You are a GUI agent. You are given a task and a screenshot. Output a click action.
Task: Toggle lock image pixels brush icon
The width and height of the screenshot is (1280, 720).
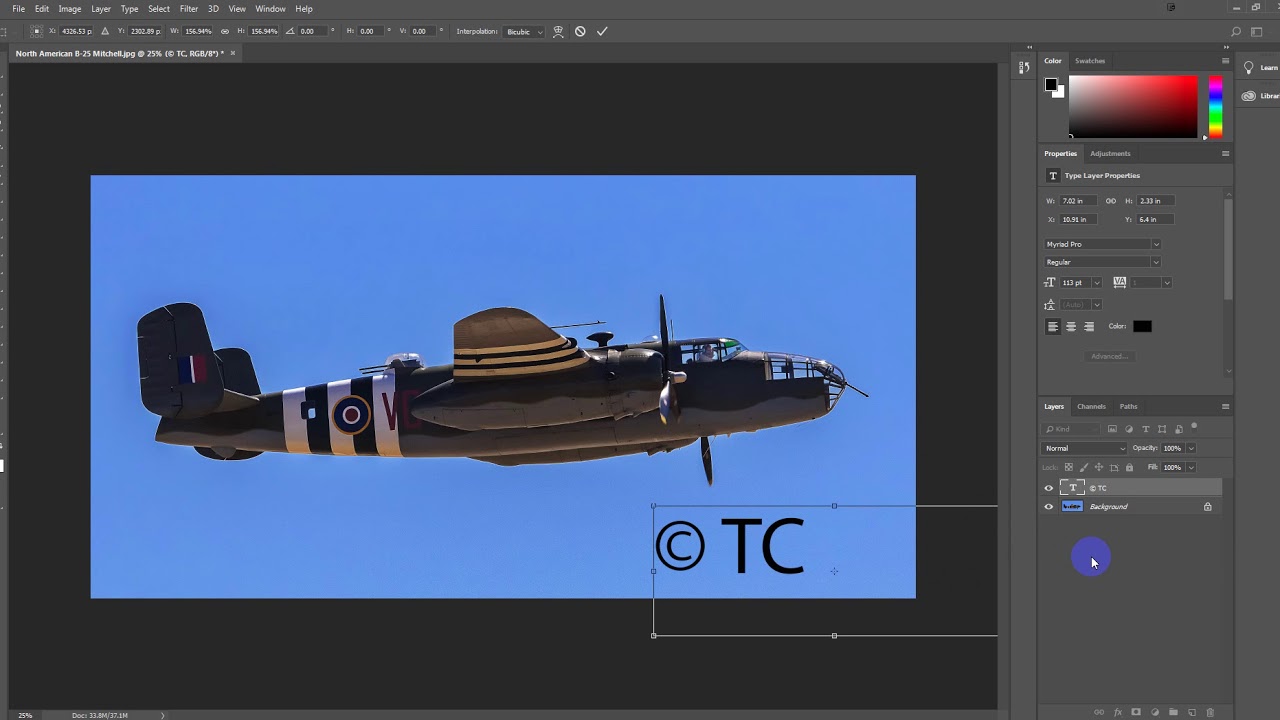pyautogui.click(x=1084, y=467)
